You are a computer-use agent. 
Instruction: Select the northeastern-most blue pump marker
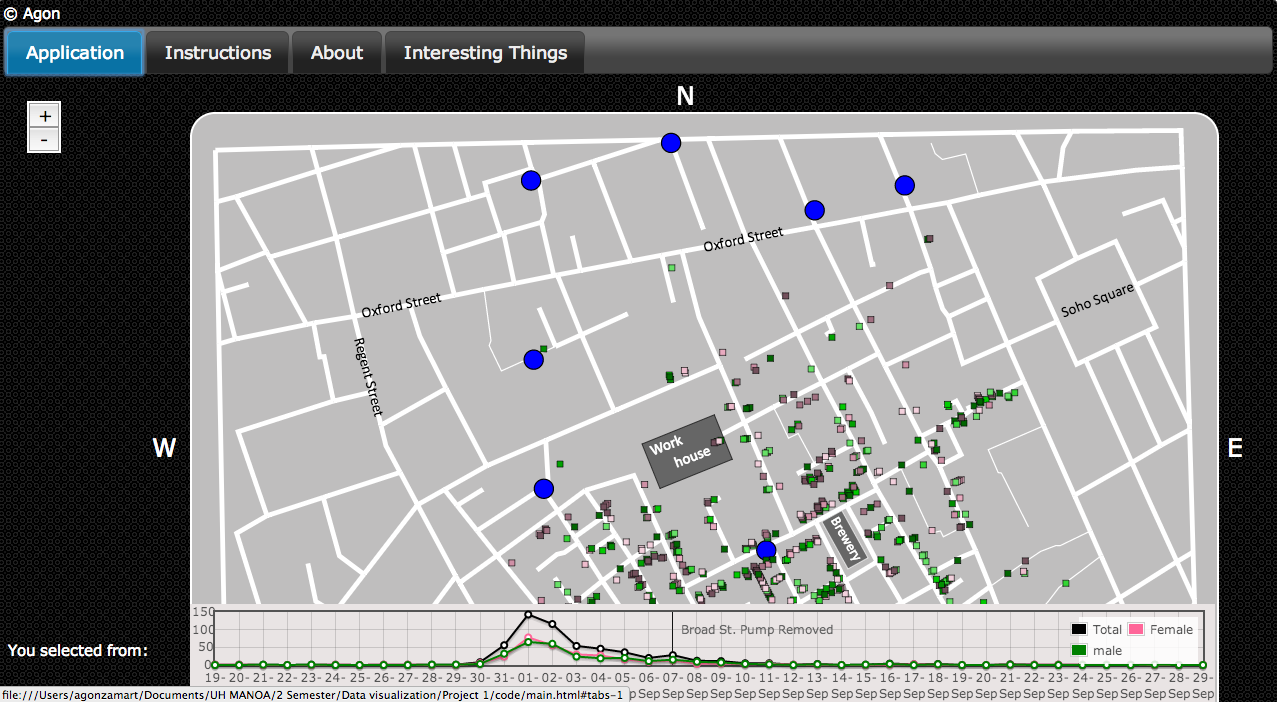905,185
